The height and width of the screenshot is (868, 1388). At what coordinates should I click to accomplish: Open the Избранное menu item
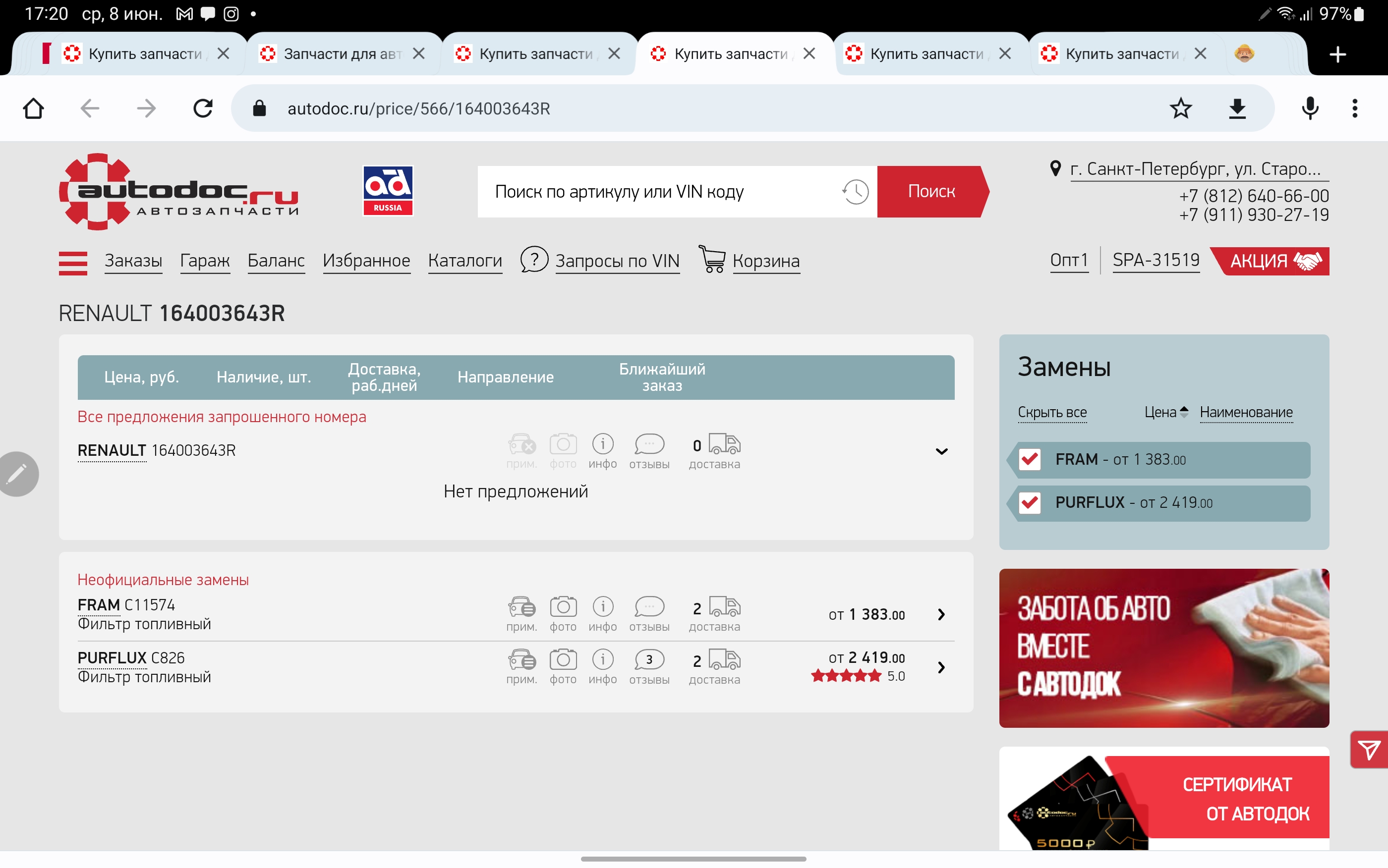click(366, 261)
